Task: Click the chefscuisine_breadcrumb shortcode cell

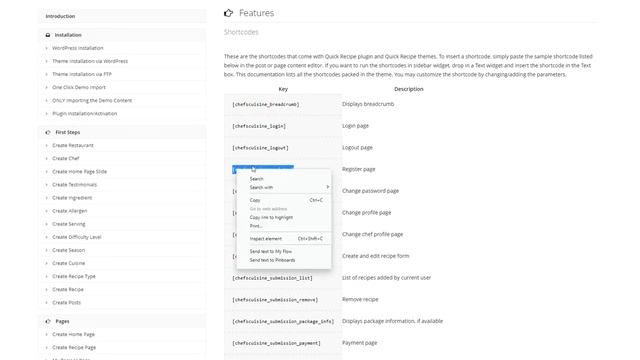Action: pos(283,104)
